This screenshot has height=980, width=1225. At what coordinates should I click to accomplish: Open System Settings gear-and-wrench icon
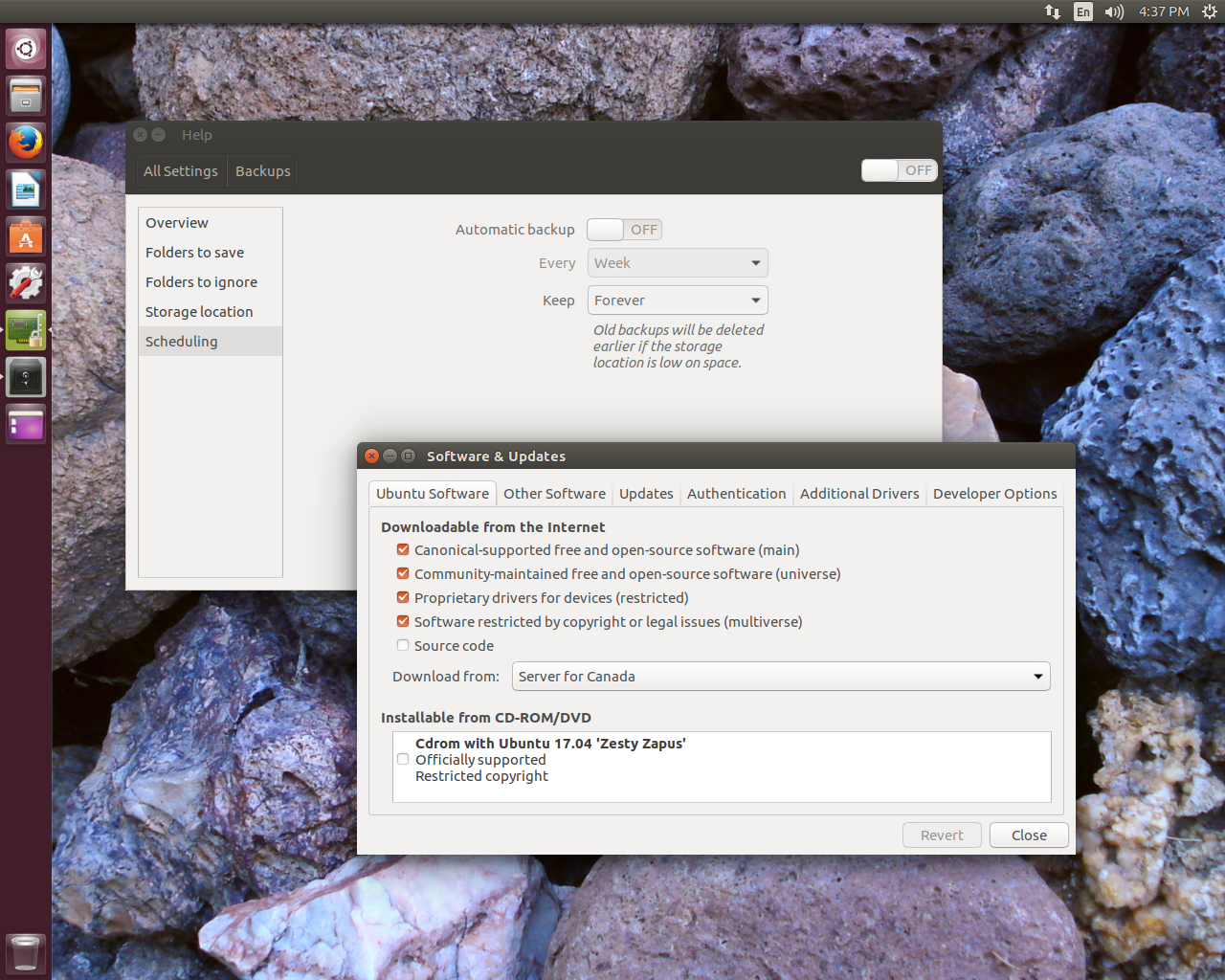click(x=26, y=283)
